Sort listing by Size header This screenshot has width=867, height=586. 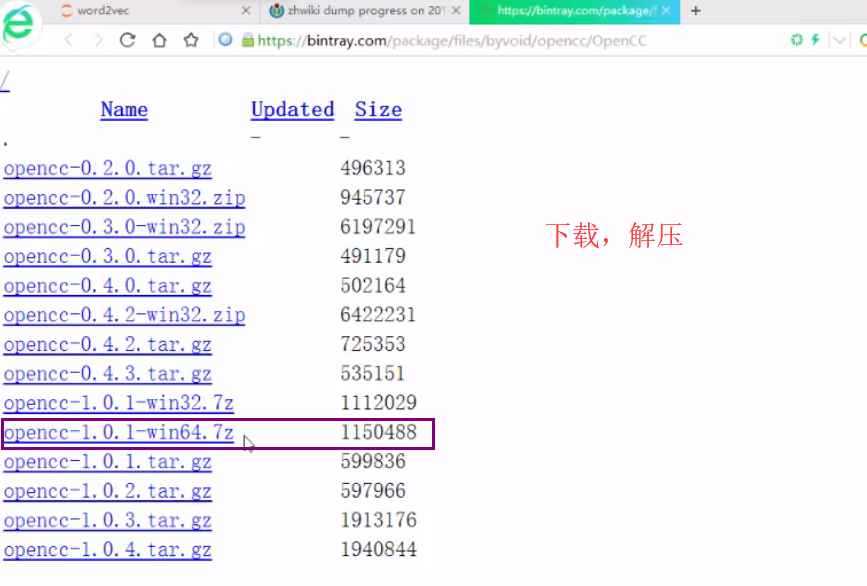pos(378,109)
